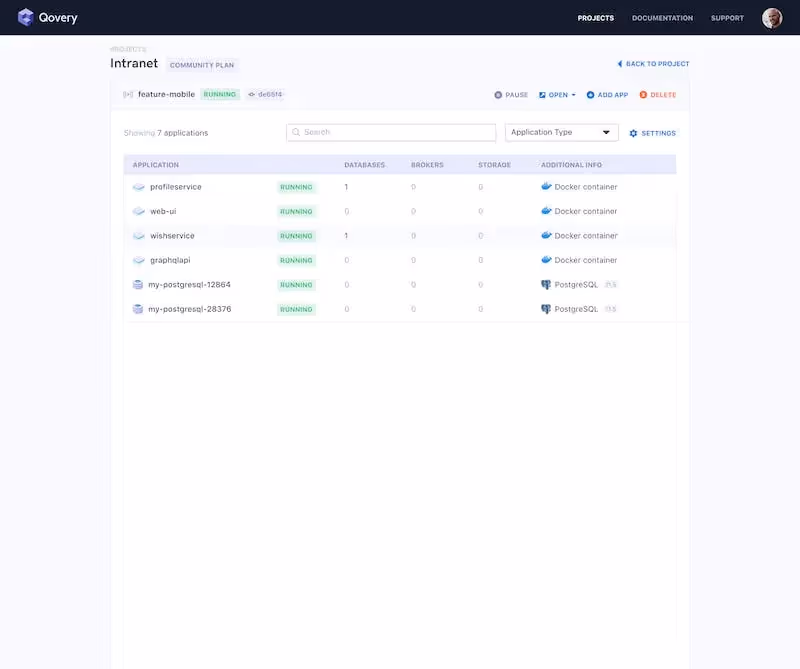The height and width of the screenshot is (669, 800).
Task: Click the PostgreSQL elephant icon for my-postgresql-12864
Action: tap(545, 284)
